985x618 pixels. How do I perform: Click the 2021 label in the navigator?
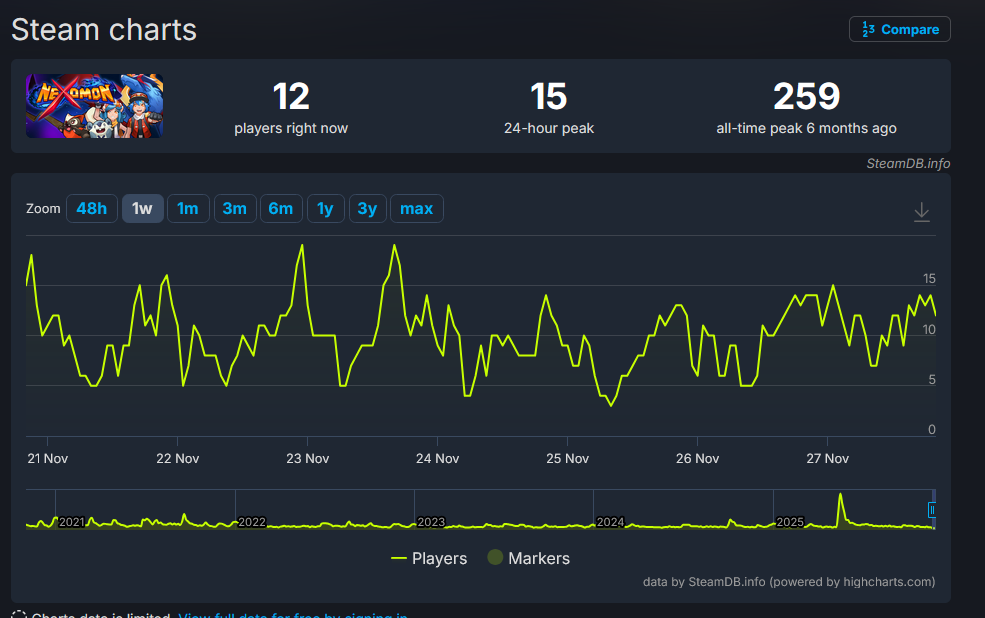[x=72, y=522]
